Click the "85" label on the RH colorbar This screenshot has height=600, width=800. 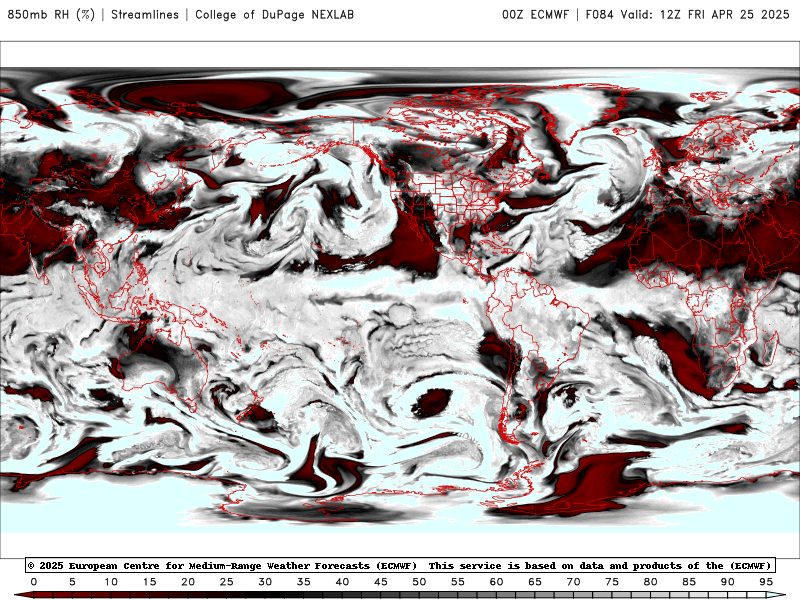[689, 582]
